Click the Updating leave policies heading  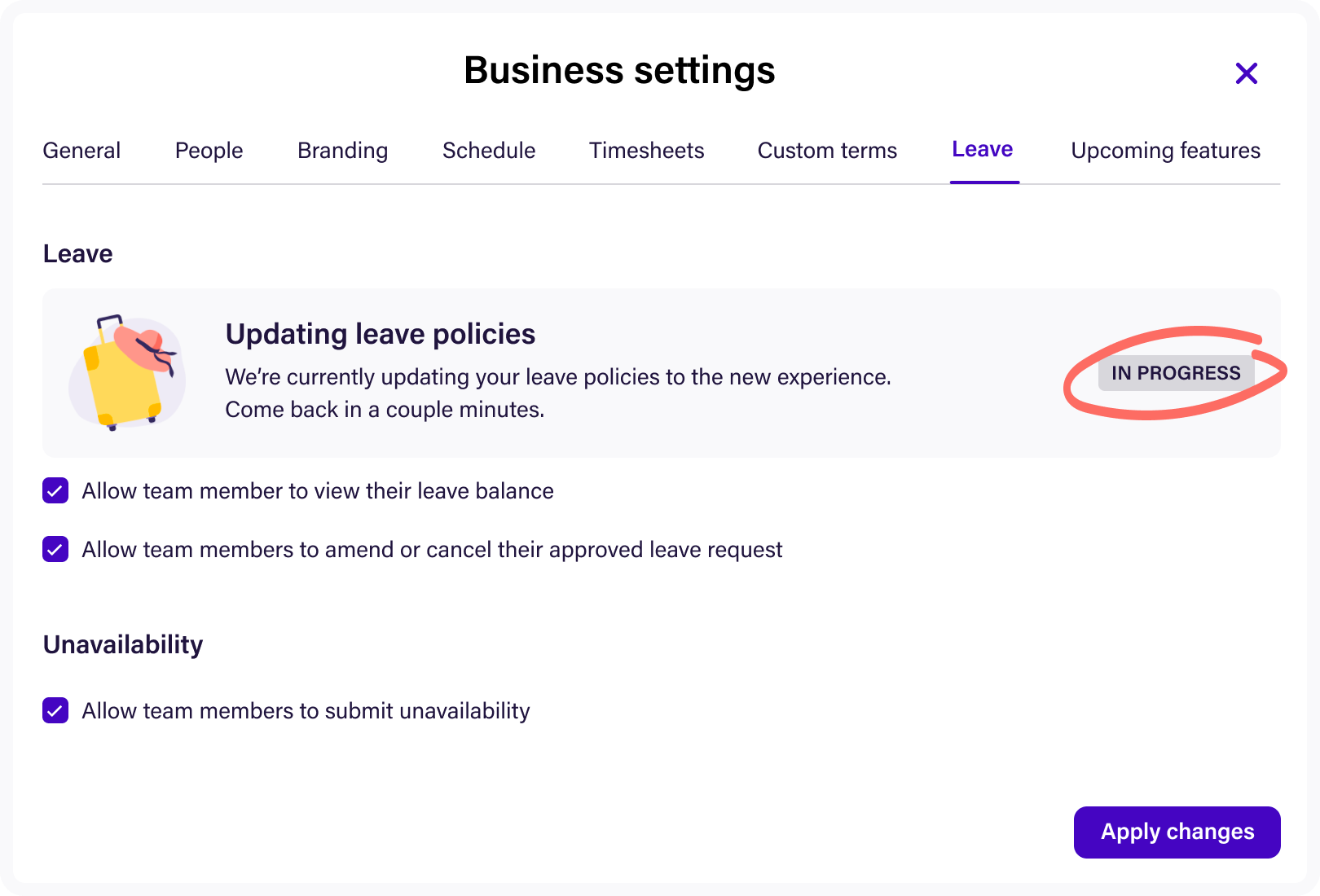tap(381, 335)
